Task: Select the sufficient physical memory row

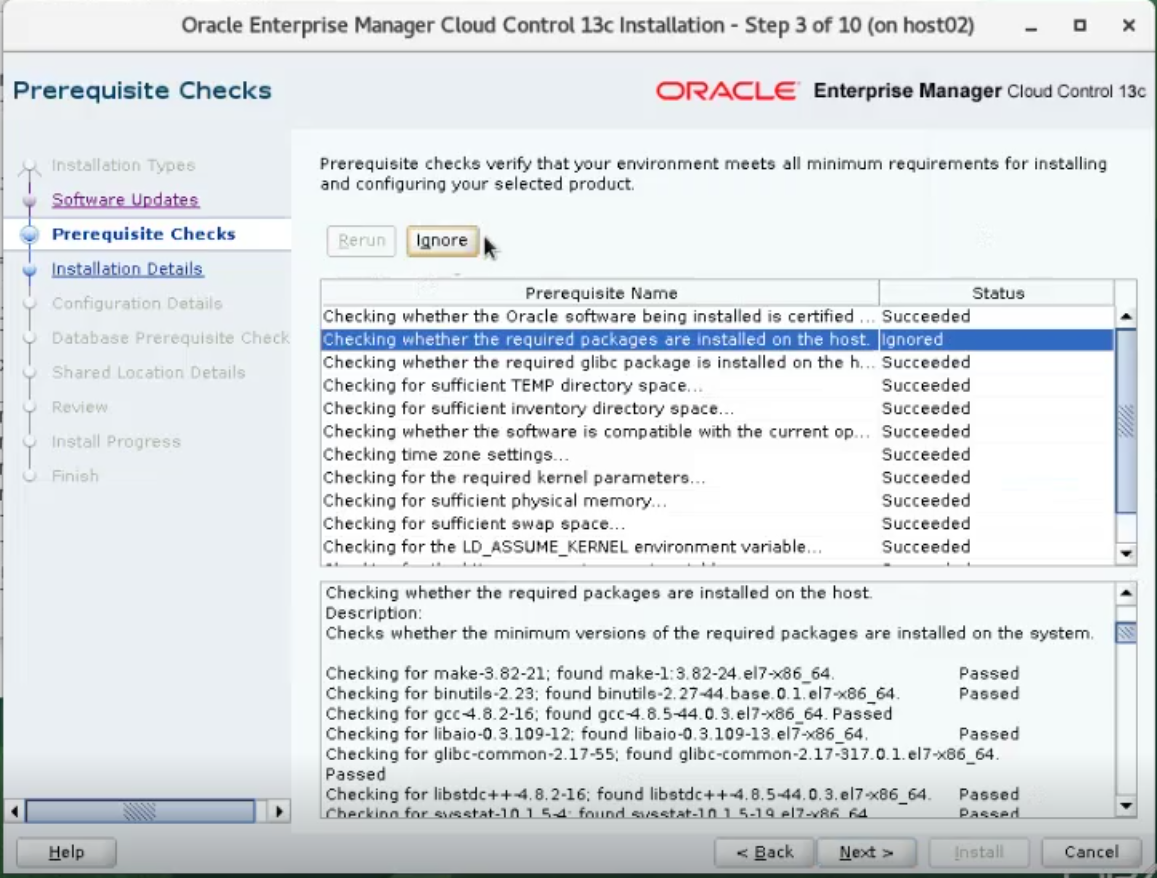Action: click(x=717, y=500)
